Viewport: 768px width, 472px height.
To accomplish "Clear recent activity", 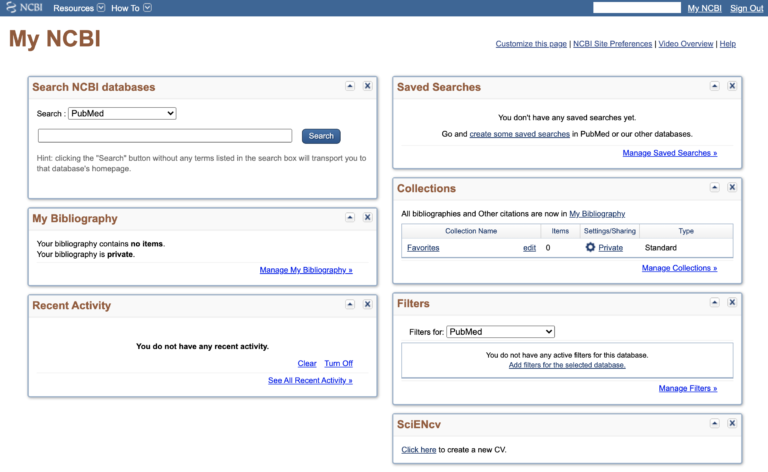I will [307, 363].
